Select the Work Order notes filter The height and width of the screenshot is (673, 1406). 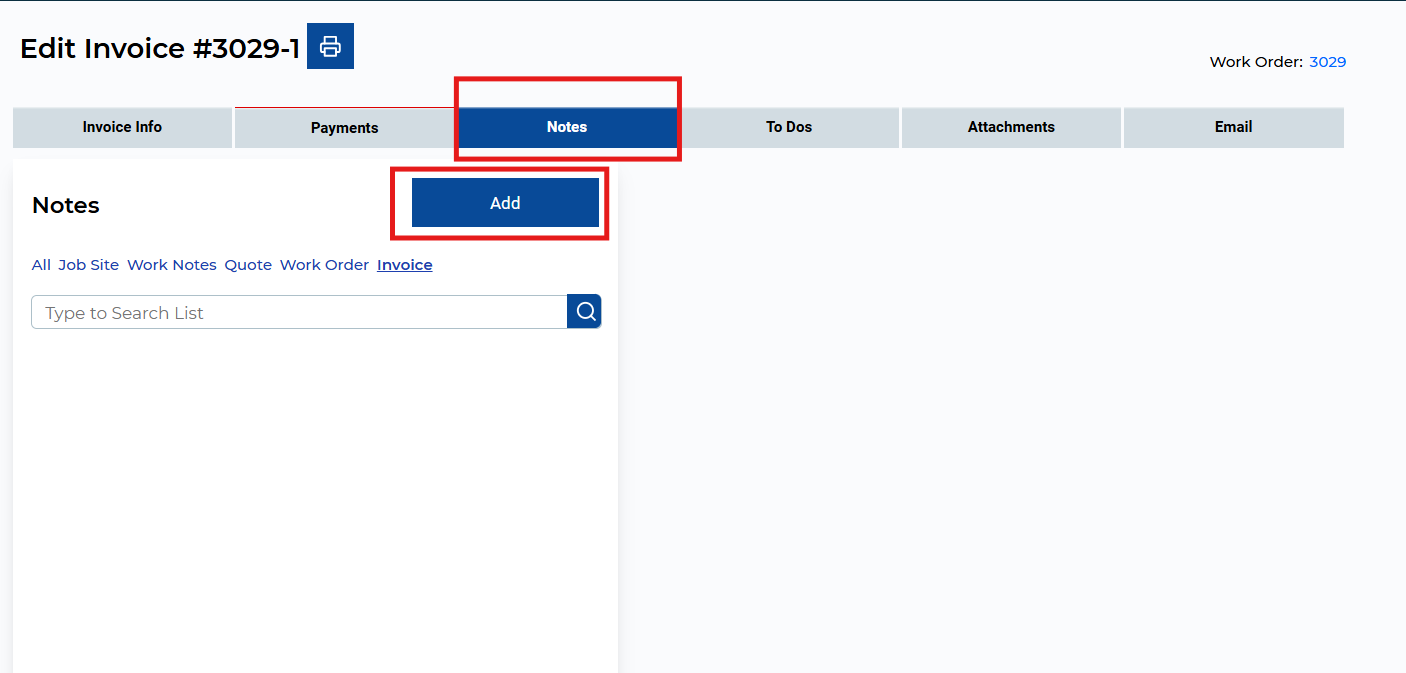[x=324, y=265]
